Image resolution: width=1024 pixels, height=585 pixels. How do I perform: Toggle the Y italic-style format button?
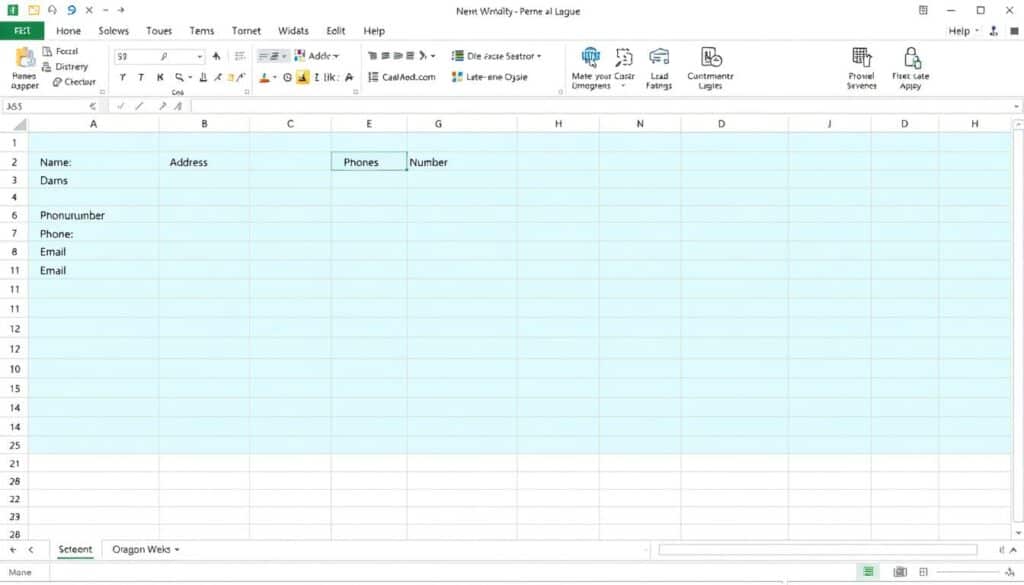tap(122, 78)
